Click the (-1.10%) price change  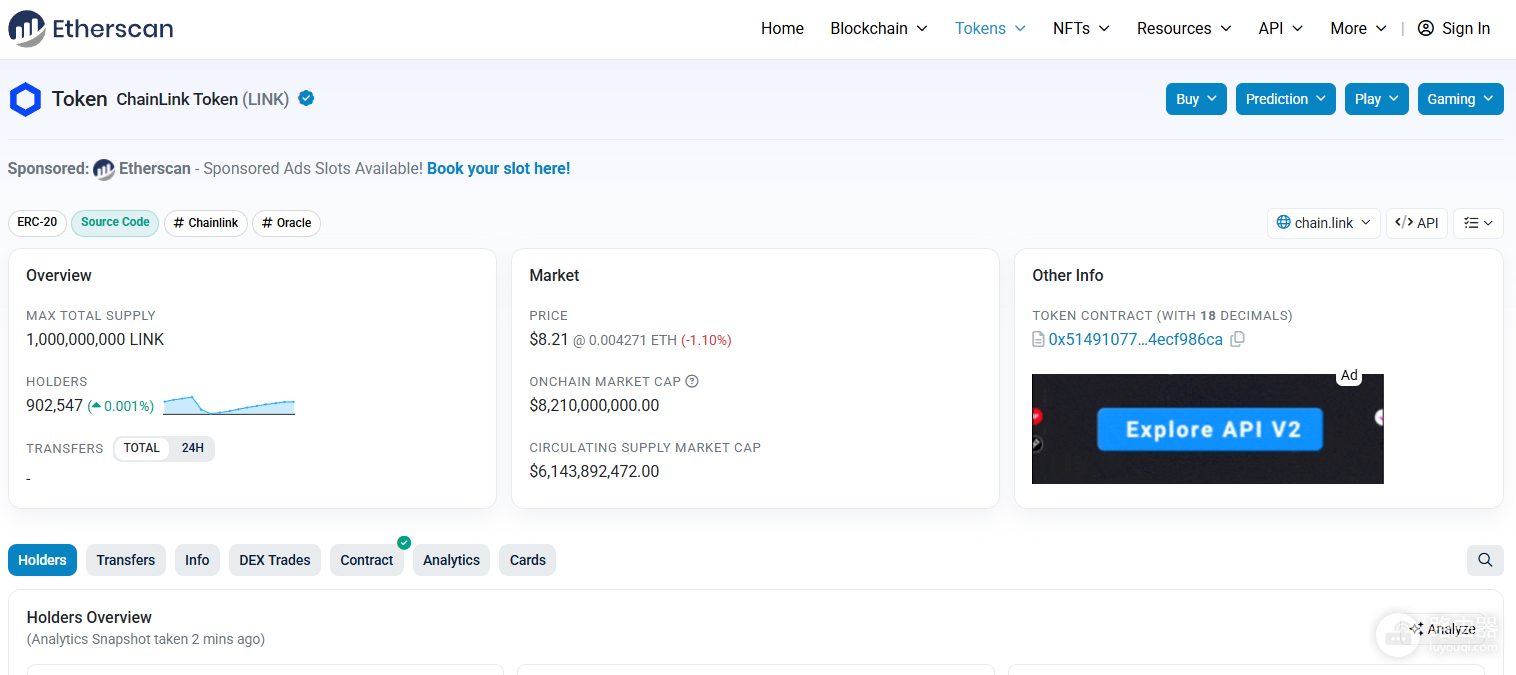pos(706,340)
